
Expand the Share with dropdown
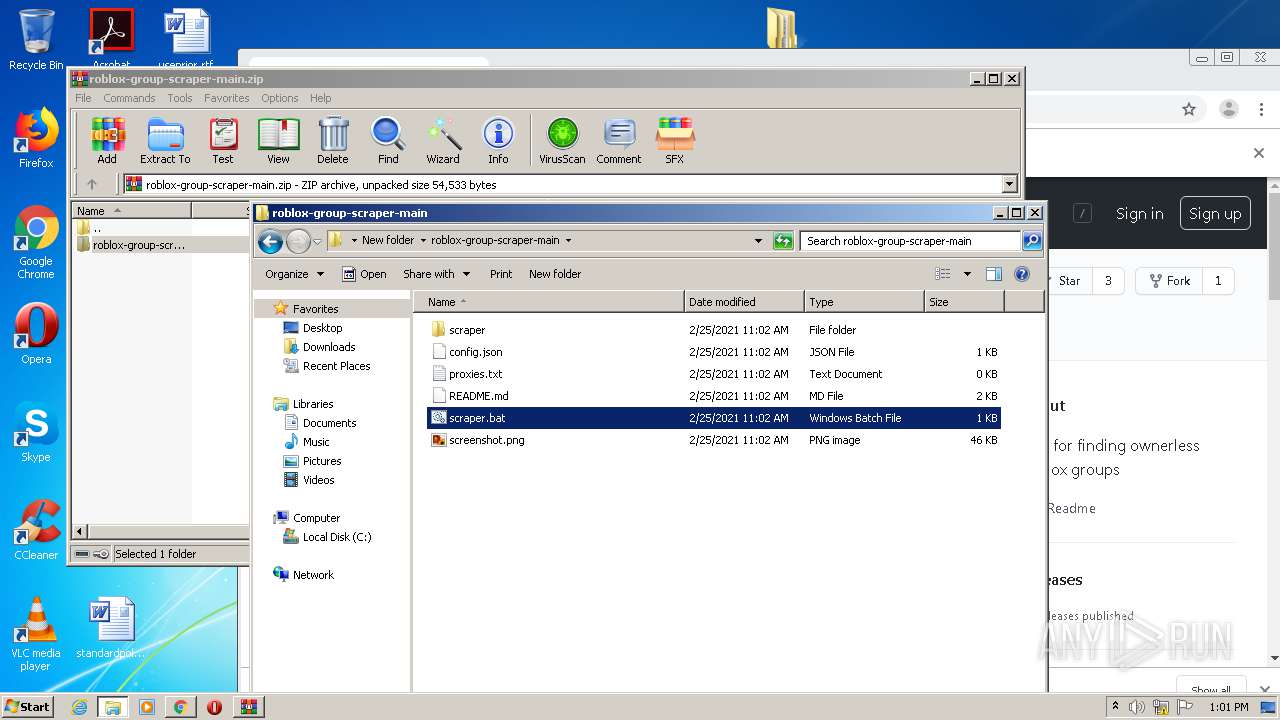point(435,274)
